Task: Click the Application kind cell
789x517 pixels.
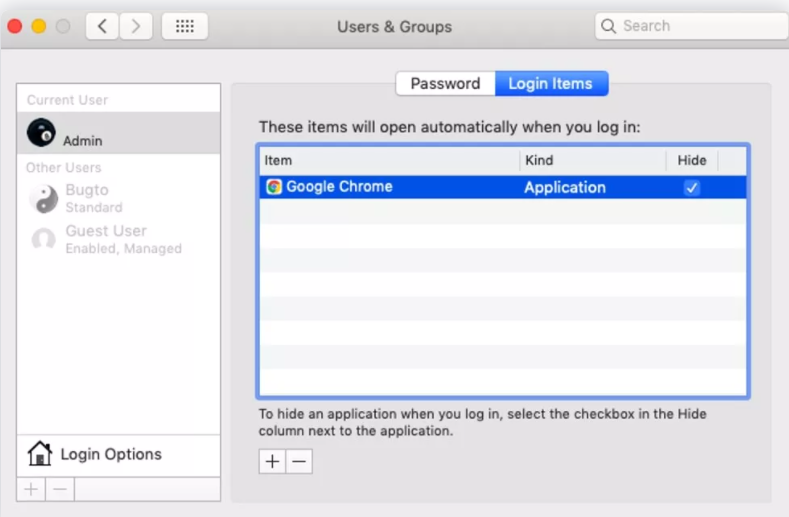Action: coord(565,187)
